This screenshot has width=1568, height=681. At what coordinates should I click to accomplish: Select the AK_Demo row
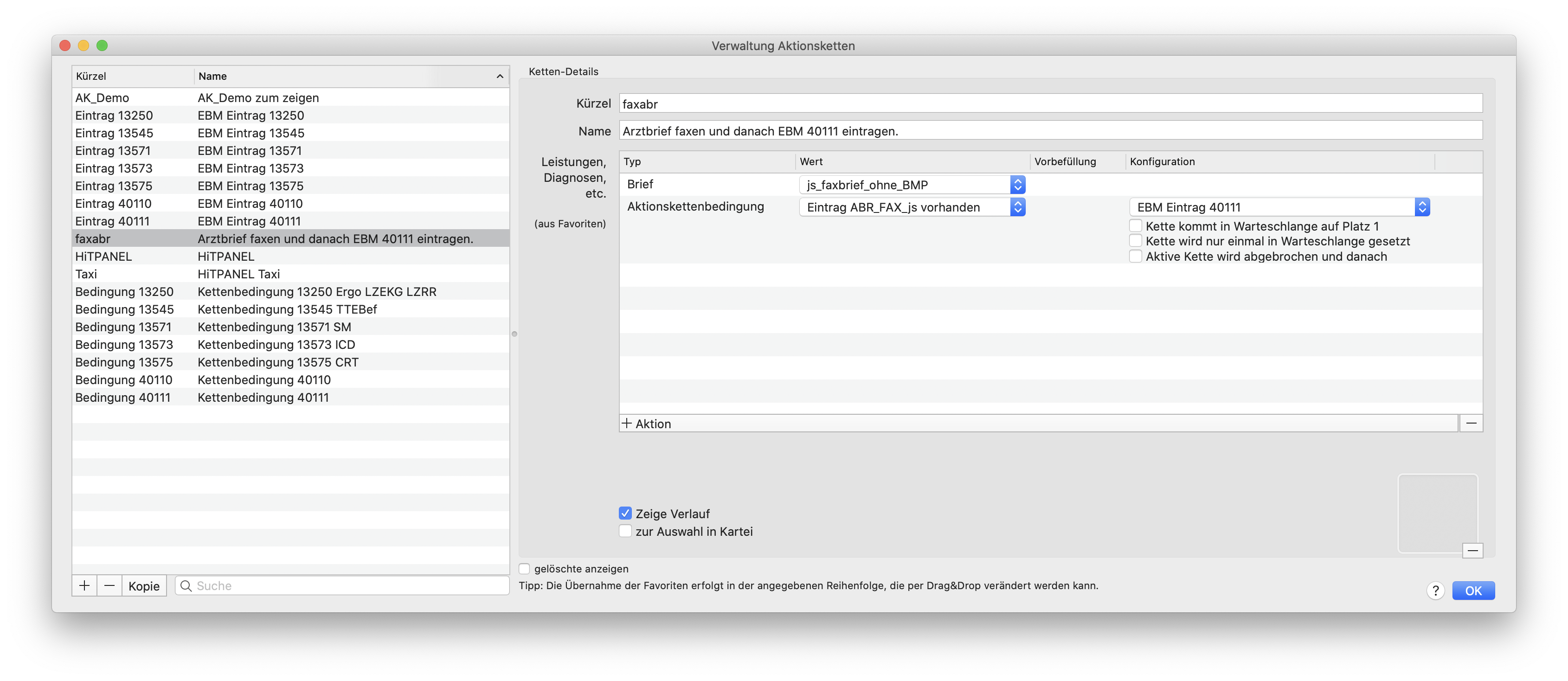click(291, 97)
